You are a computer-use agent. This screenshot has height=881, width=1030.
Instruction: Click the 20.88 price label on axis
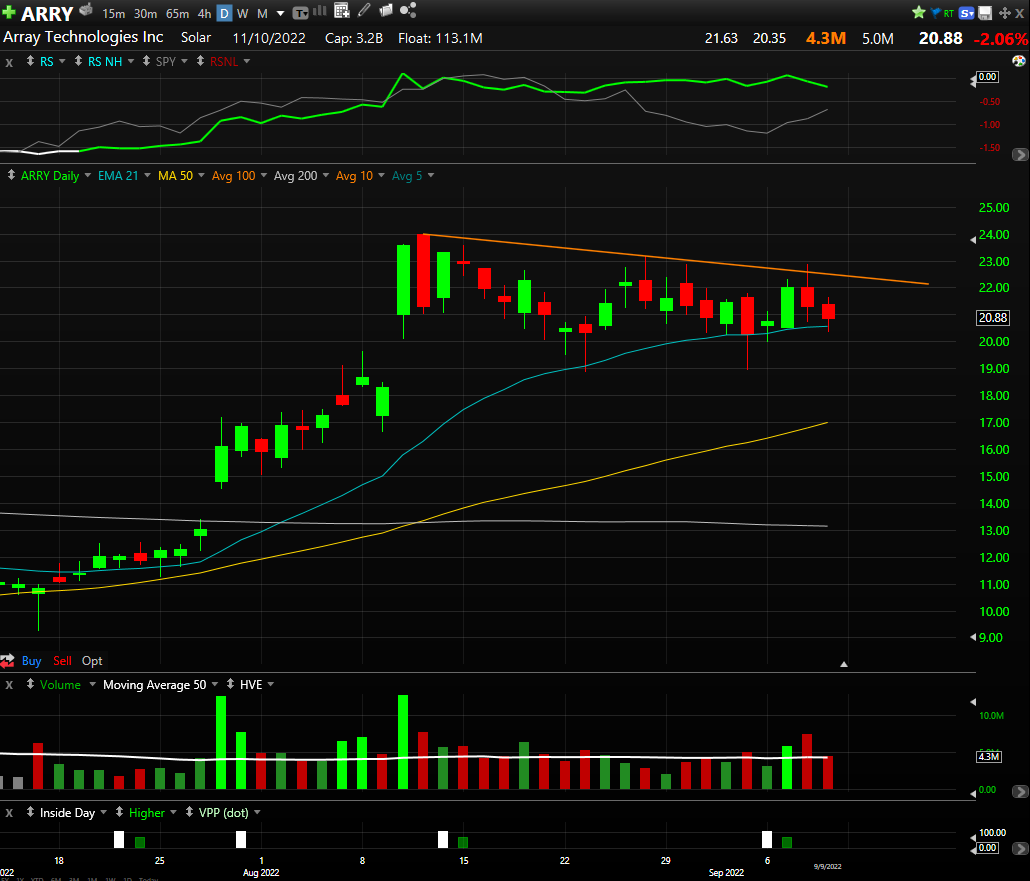pos(993,318)
